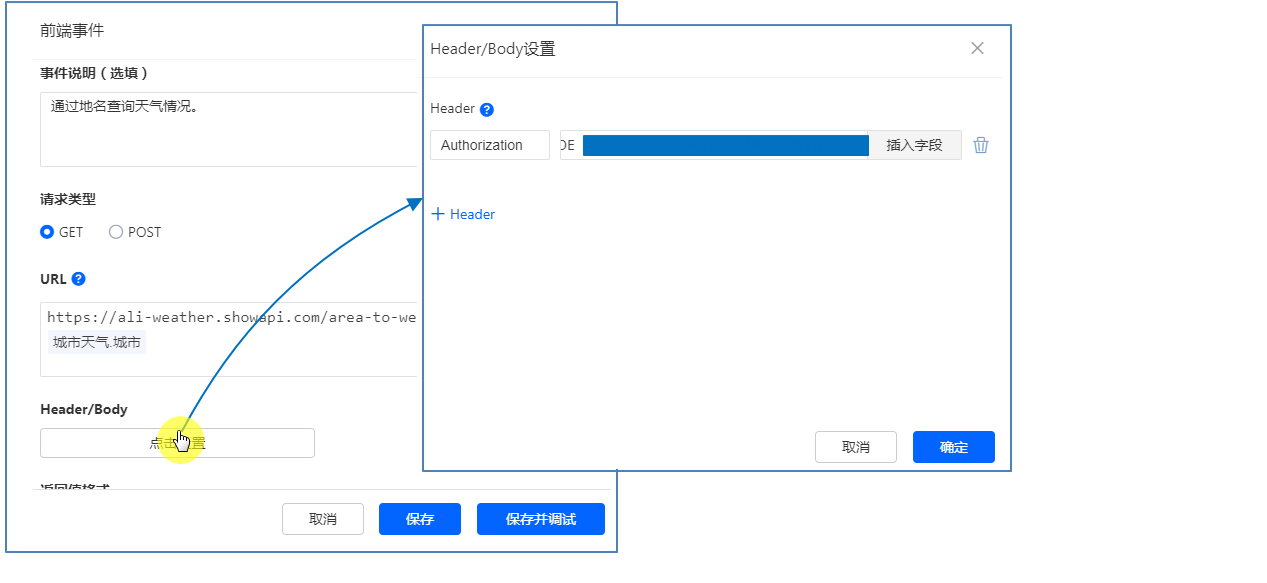Confirm header settings with 确定

[x=953, y=447]
